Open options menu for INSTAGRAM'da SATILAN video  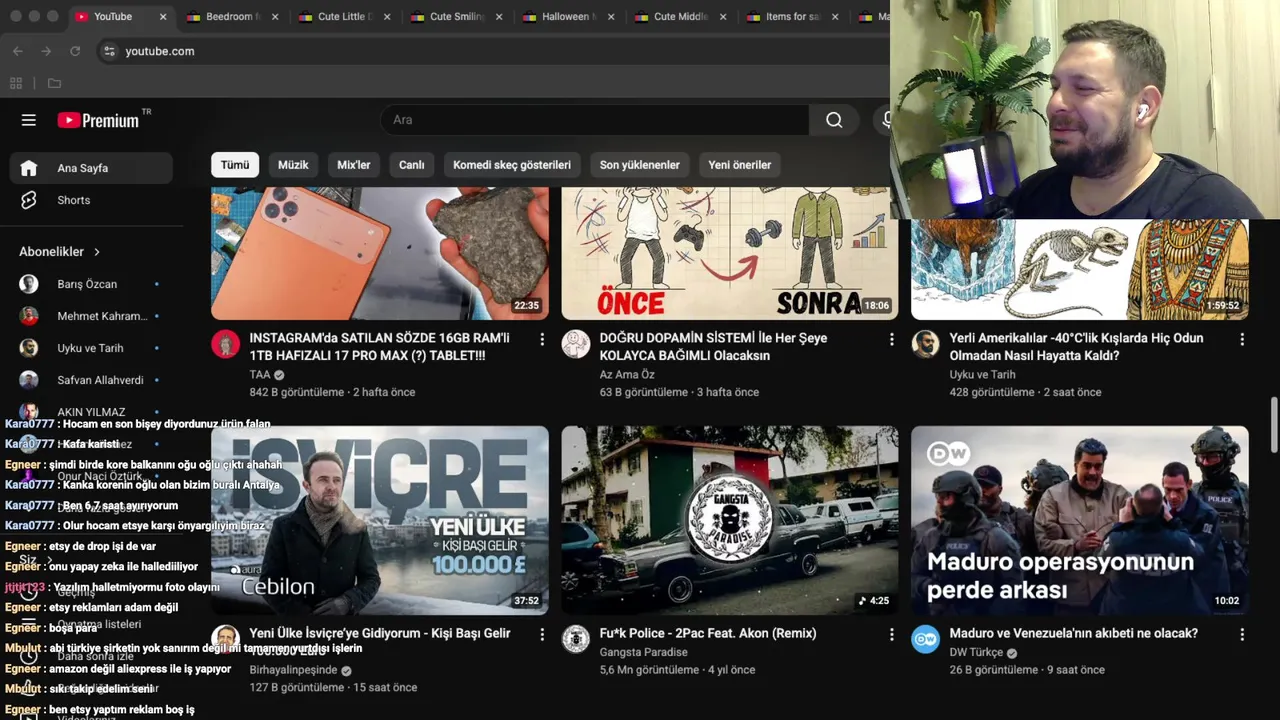542,340
